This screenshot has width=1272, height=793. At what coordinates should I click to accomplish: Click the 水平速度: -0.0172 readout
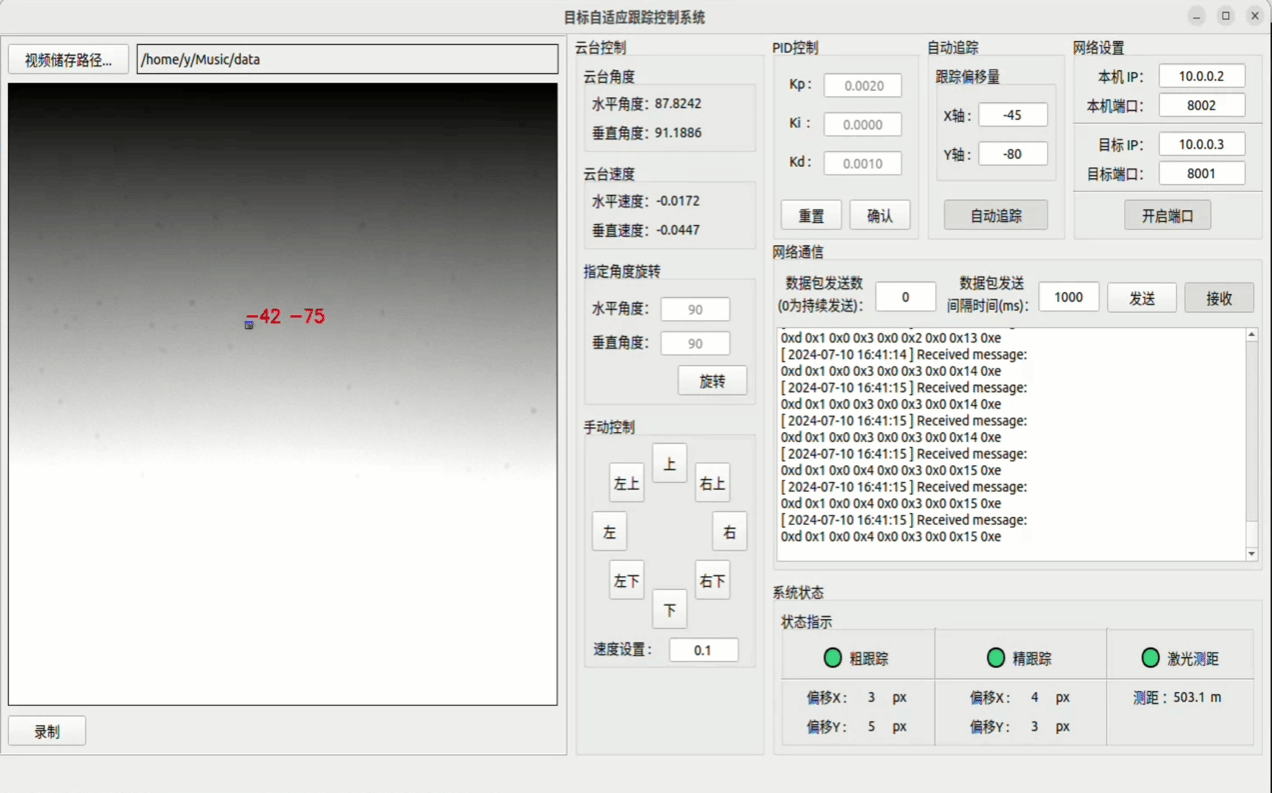646,201
